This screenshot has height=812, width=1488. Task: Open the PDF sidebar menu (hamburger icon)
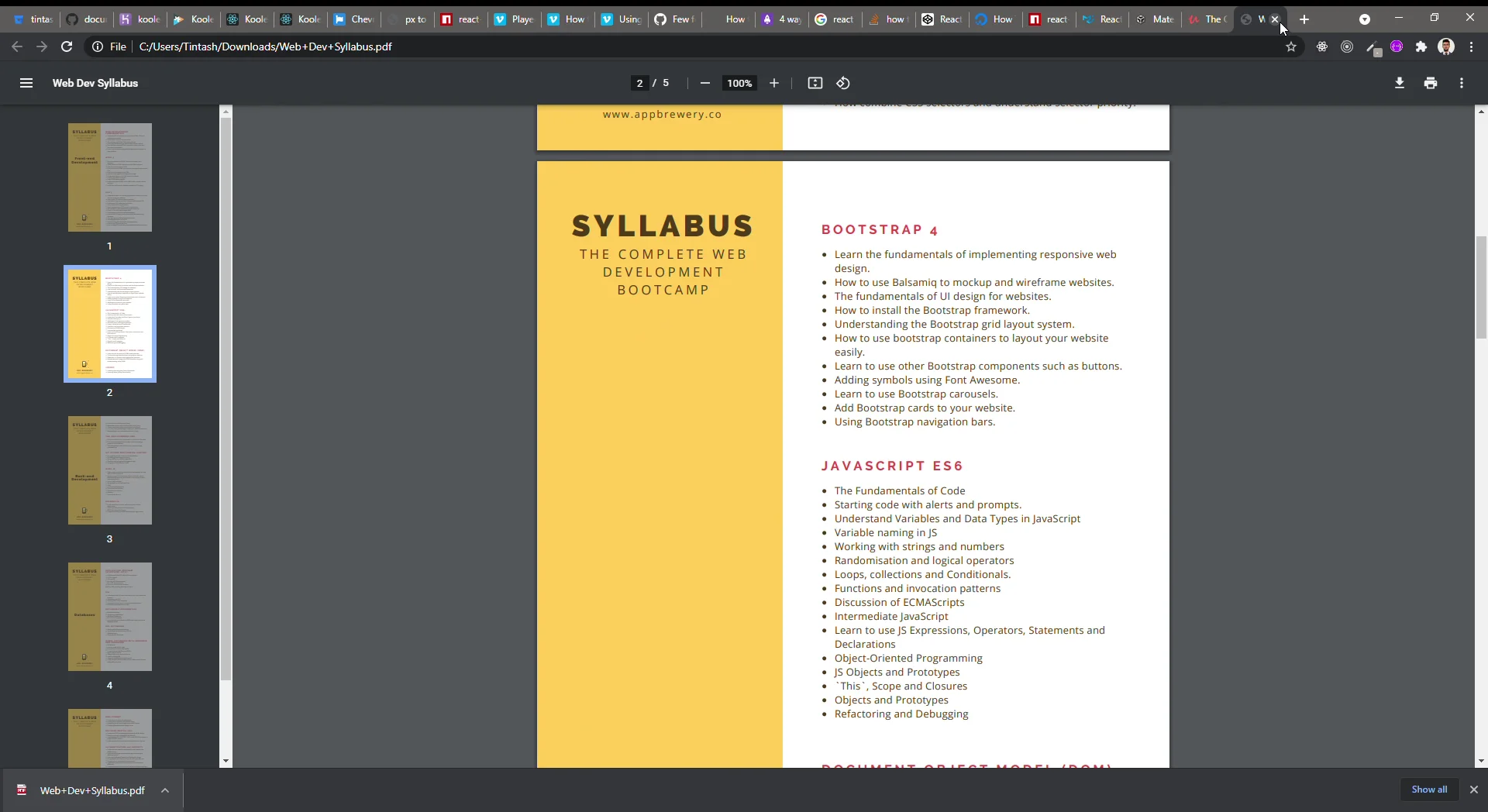(x=26, y=83)
